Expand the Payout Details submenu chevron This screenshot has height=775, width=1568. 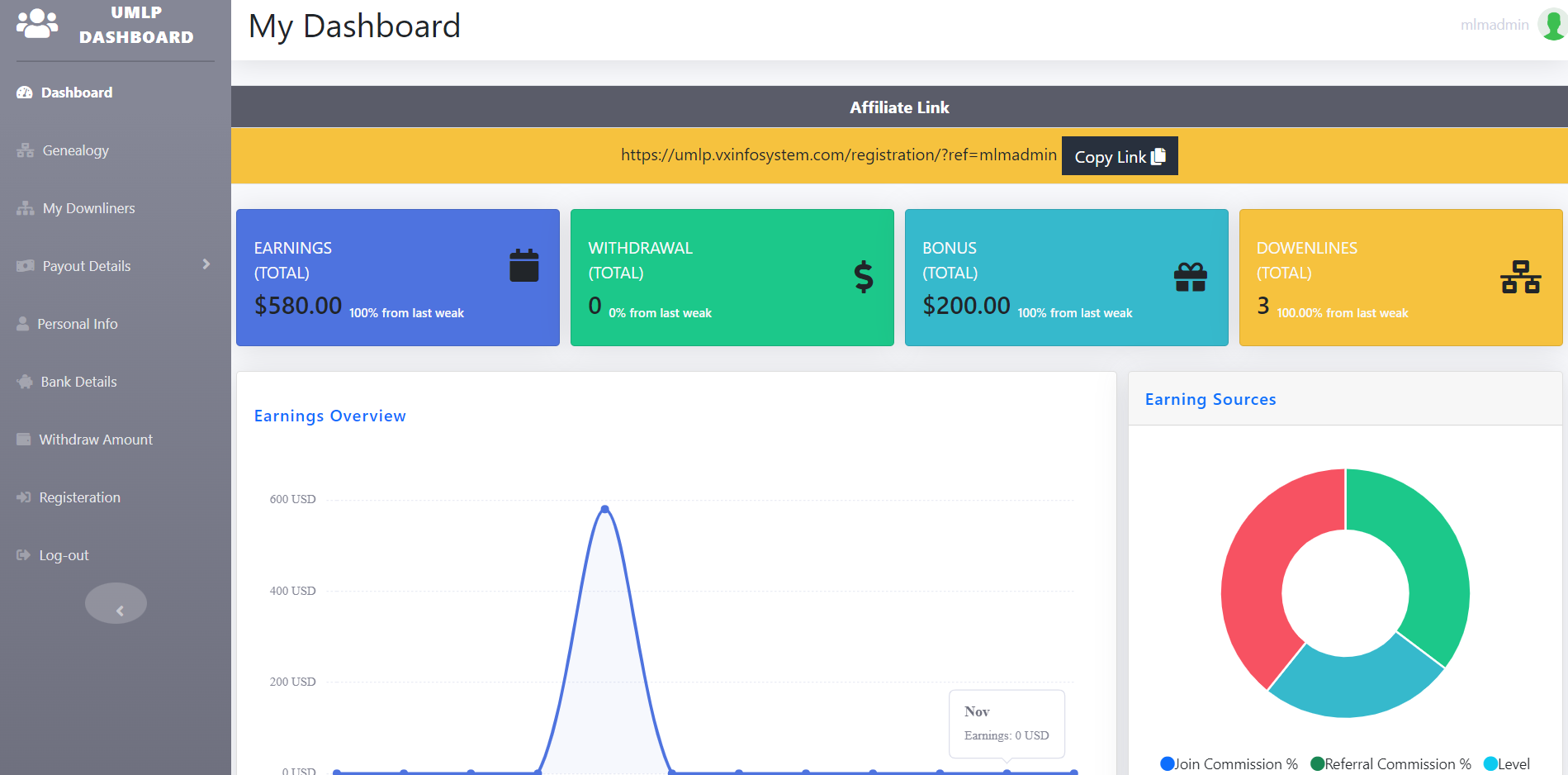206,264
